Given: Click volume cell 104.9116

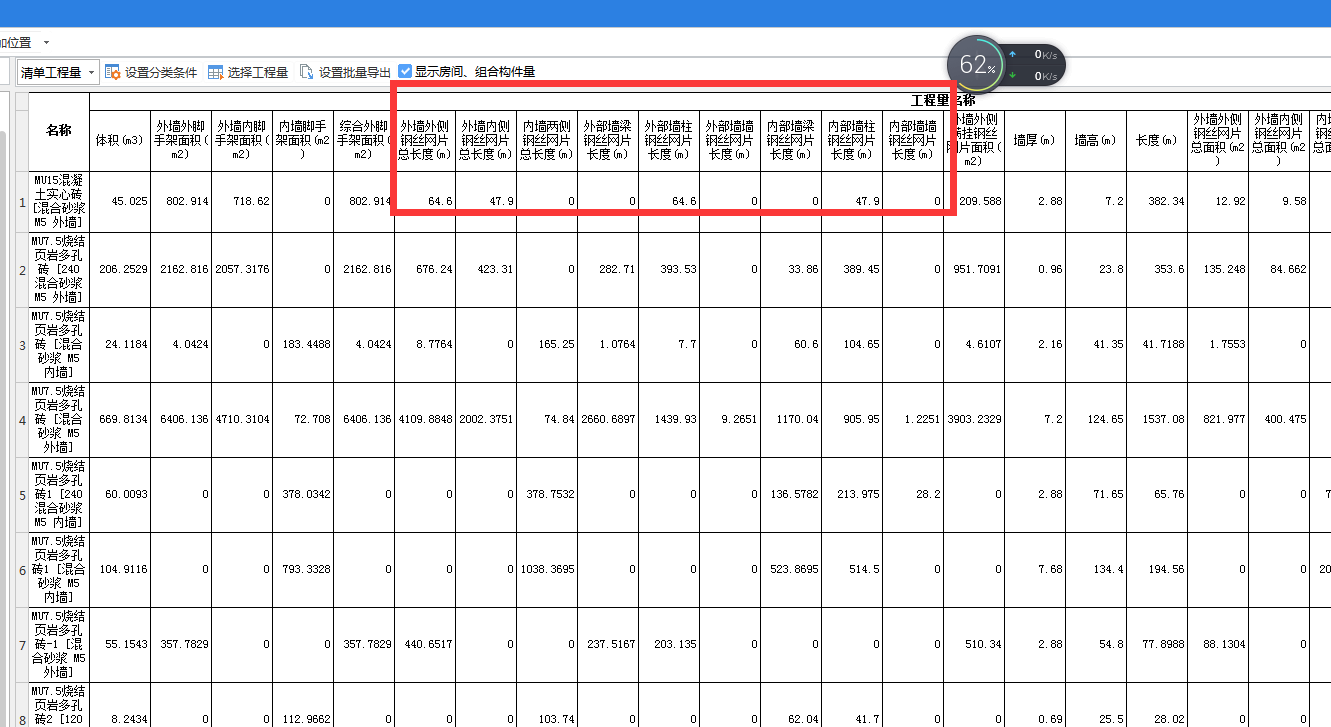Looking at the screenshot, I should 120,570.
